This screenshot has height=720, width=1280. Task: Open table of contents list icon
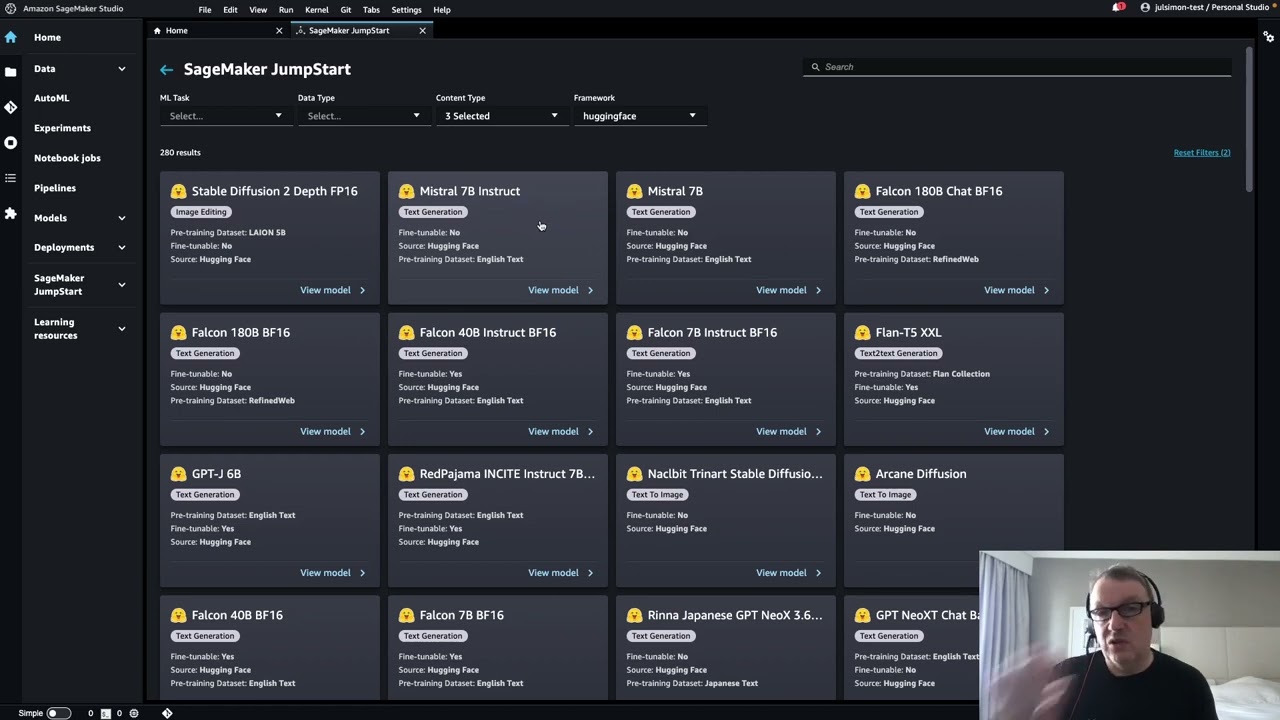(10, 178)
